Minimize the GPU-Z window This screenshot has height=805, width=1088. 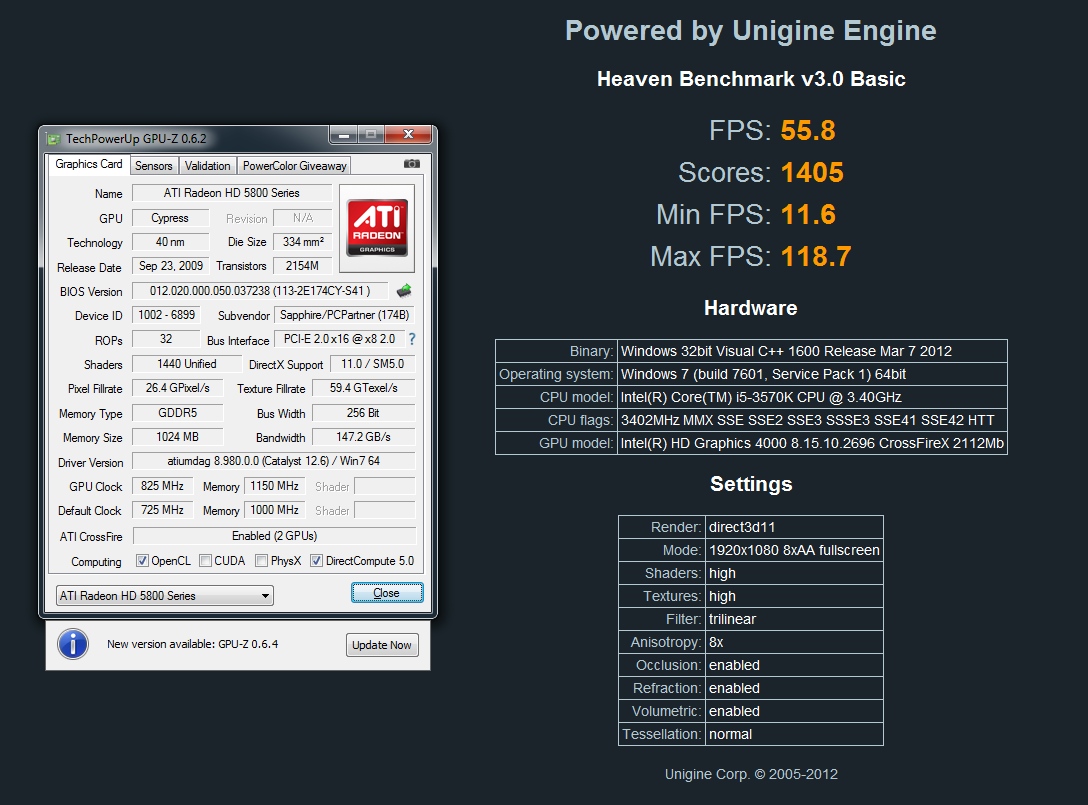tap(343, 135)
